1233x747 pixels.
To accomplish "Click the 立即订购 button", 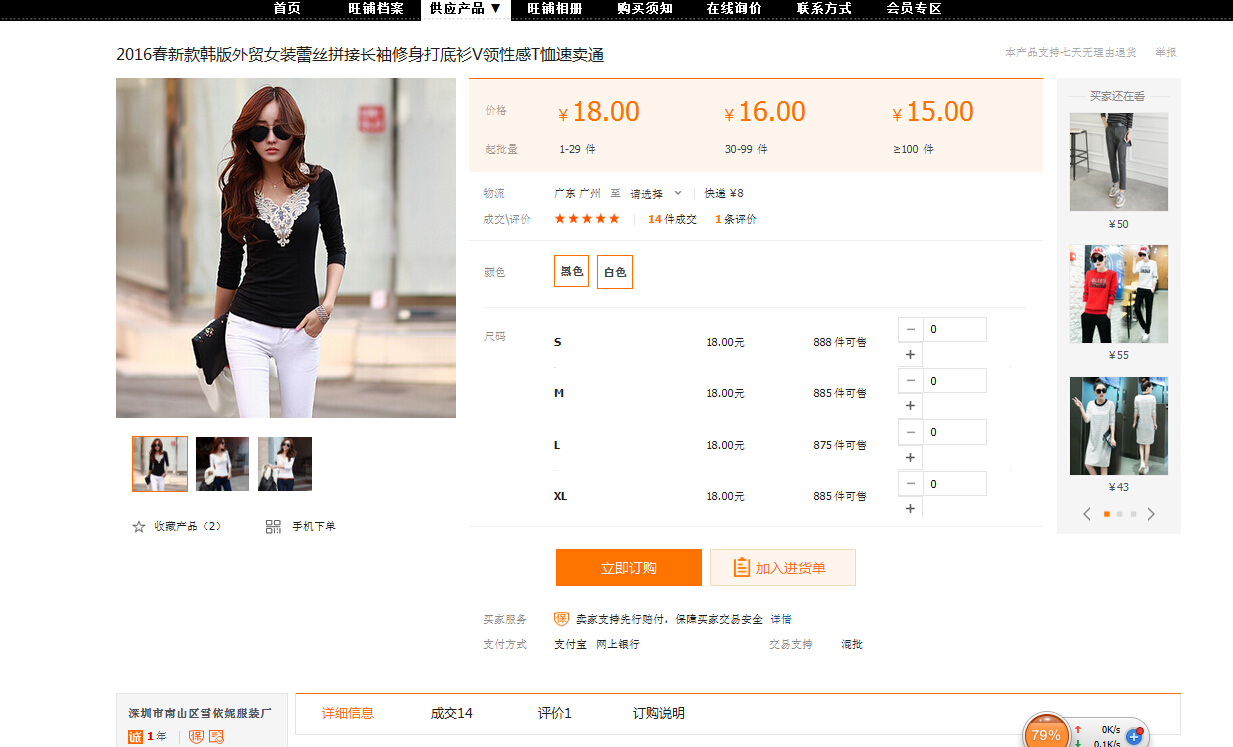I will tap(628, 568).
